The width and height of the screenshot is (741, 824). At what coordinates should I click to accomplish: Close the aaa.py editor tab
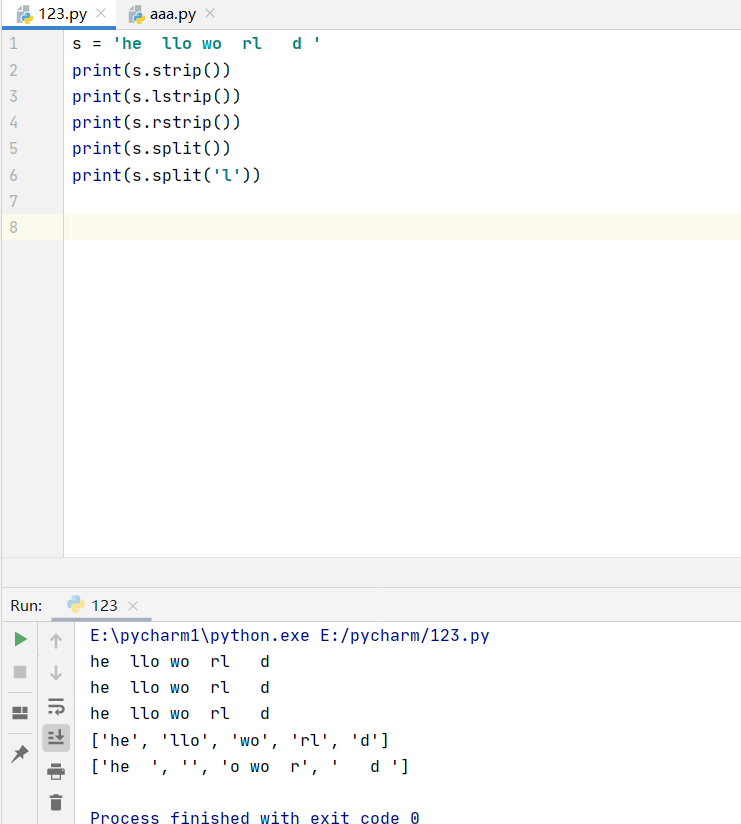click(x=210, y=13)
